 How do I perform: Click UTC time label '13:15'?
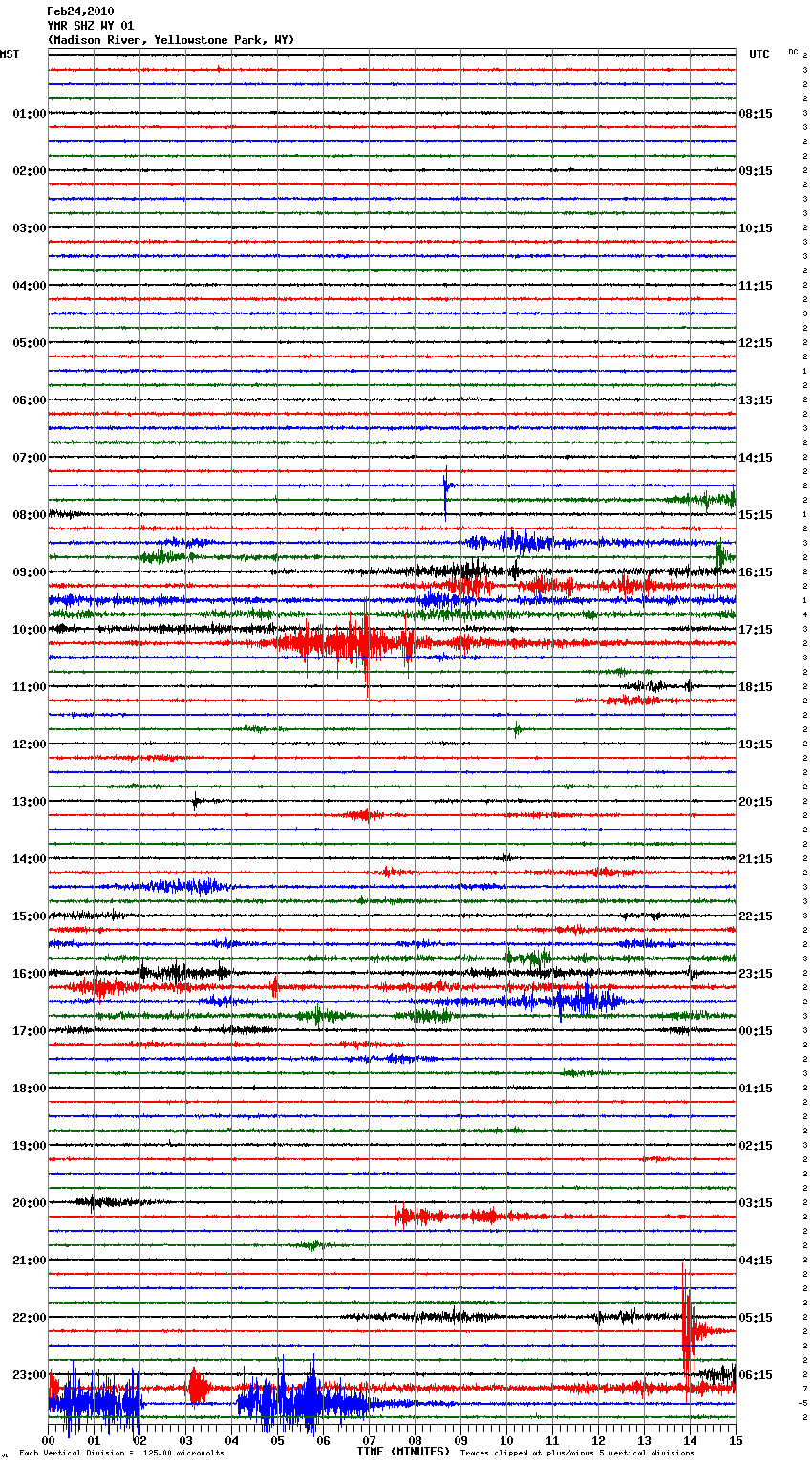pyautogui.click(x=756, y=400)
